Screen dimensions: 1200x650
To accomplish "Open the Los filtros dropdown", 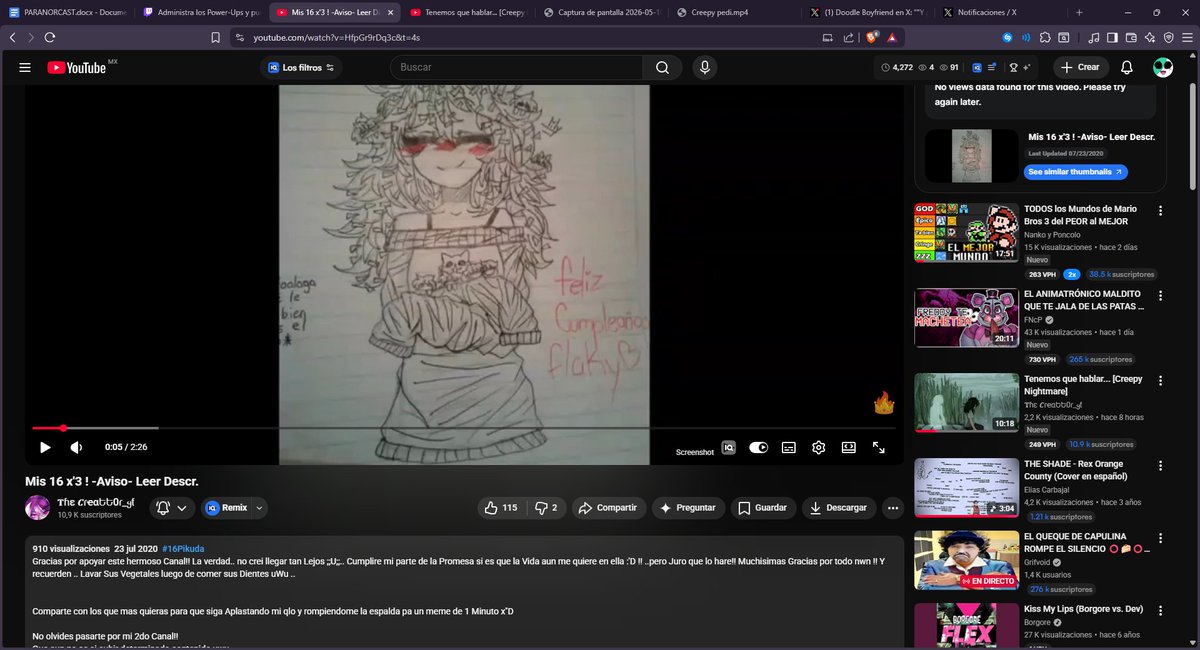I will pos(301,67).
